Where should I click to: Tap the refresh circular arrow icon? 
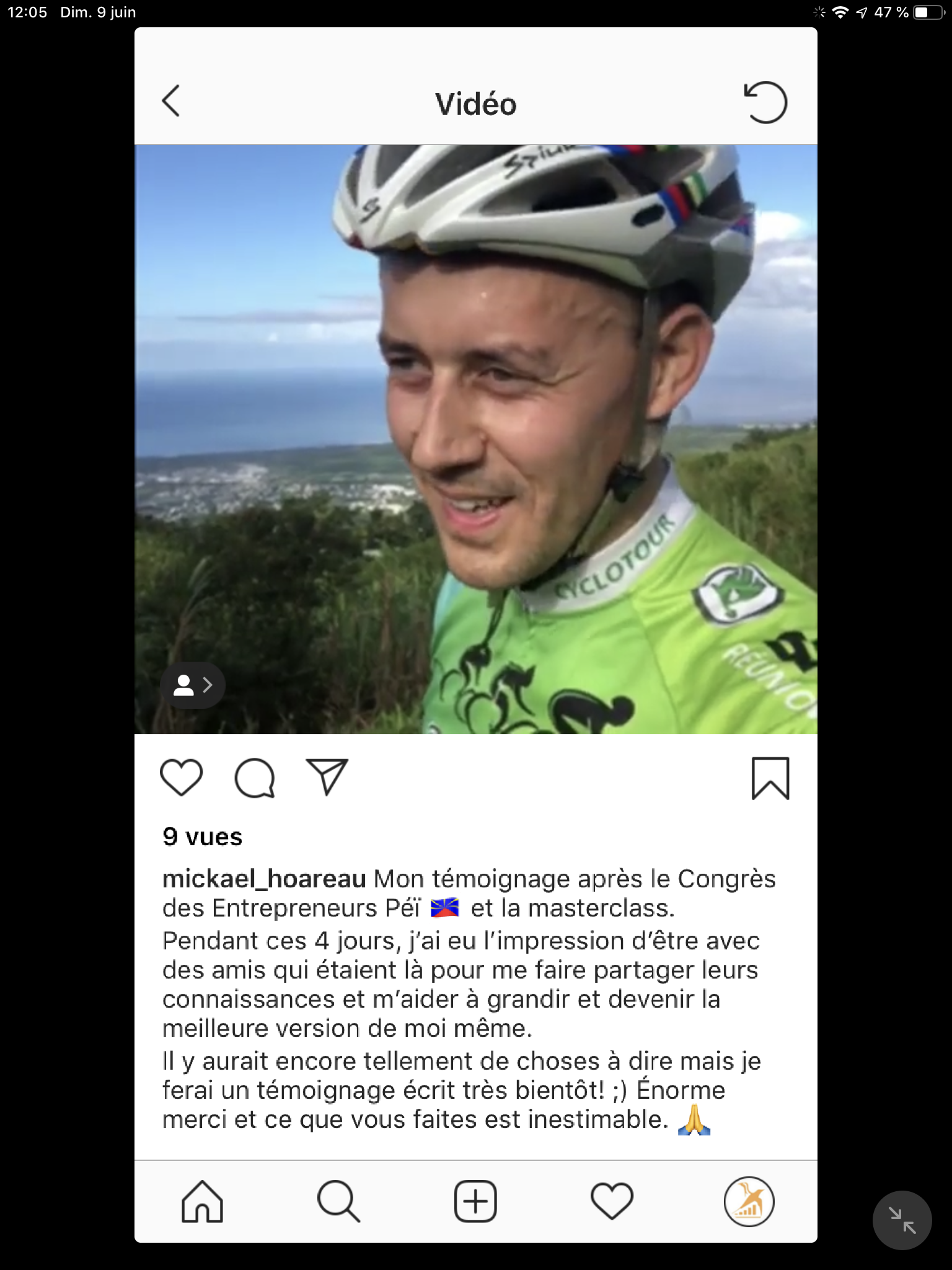point(765,102)
